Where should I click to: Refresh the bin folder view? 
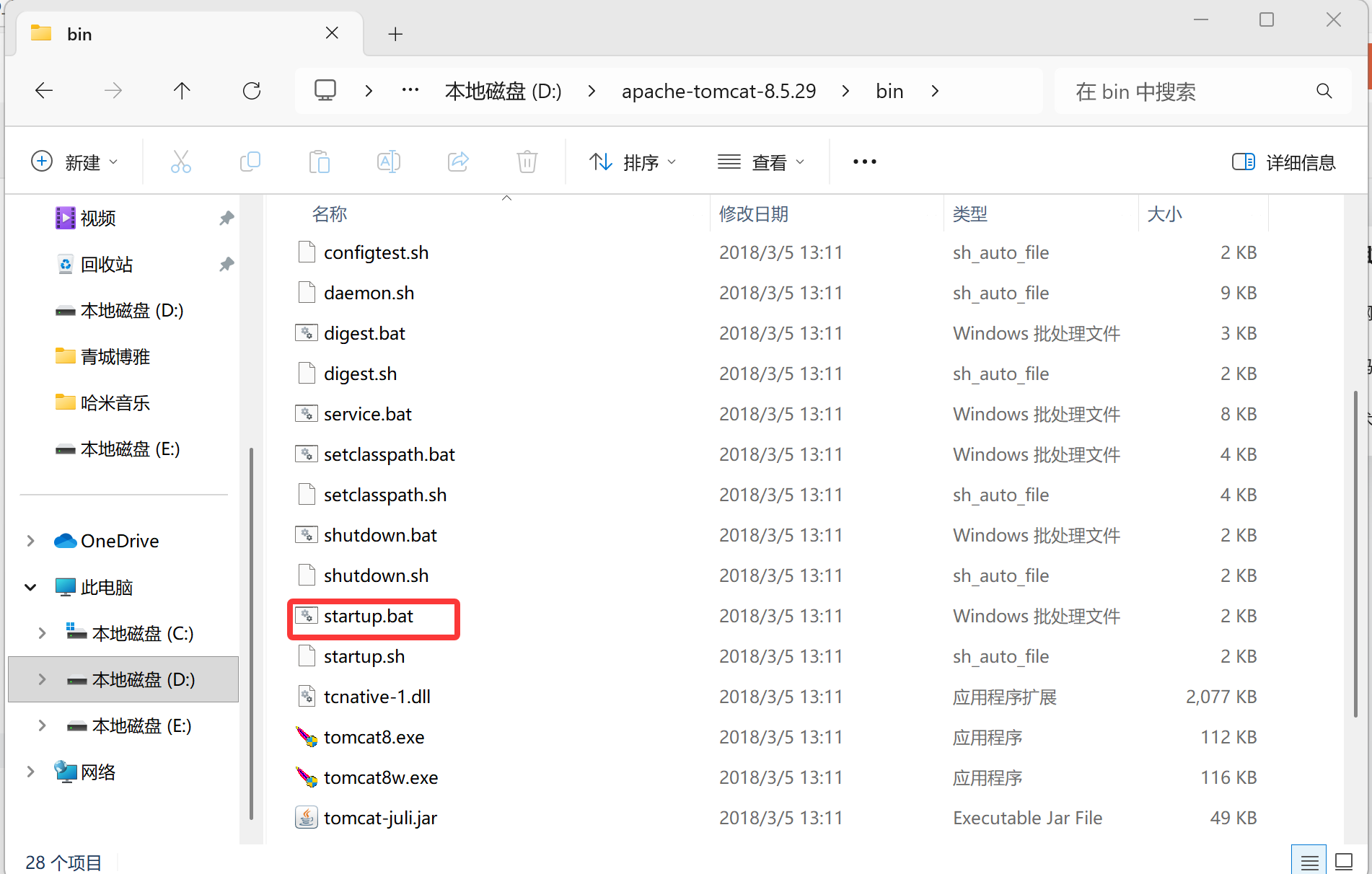click(252, 91)
